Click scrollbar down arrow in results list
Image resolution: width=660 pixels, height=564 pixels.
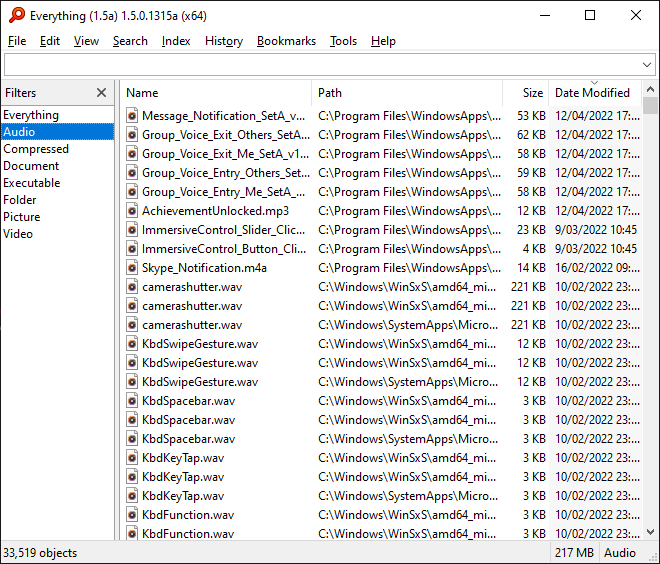coord(650,532)
